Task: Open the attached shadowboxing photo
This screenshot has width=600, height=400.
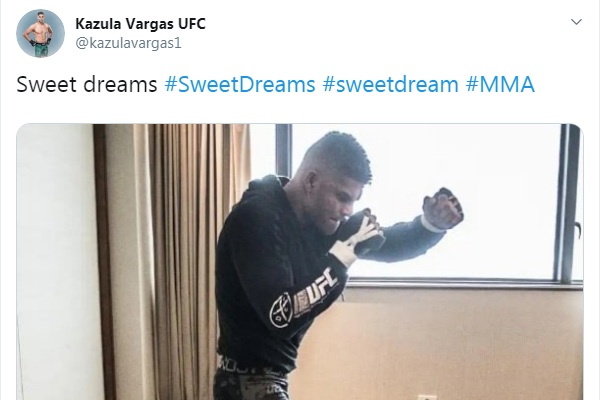Action: pos(300,262)
